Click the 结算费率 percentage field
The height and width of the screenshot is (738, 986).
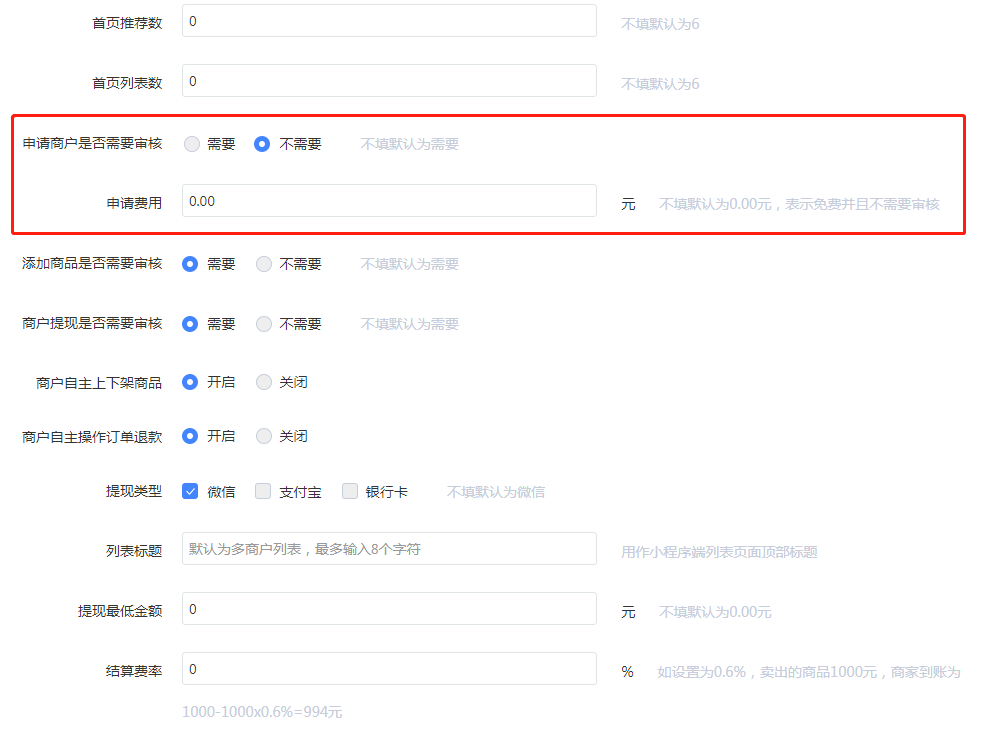pos(389,669)
